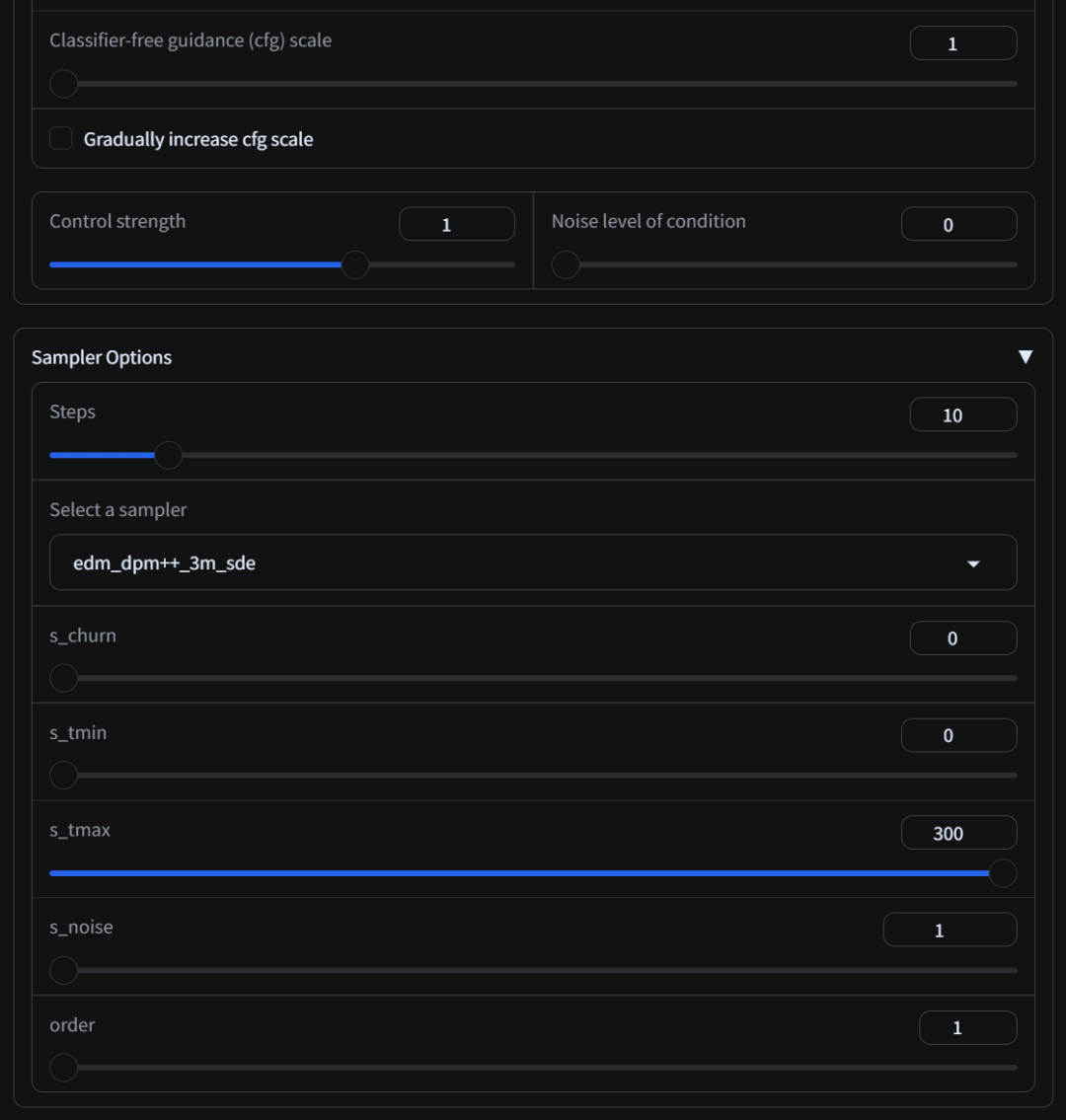Click the s_noise slider handle
This screenshot has width=1066, height=1120.
tap(63, 970)
